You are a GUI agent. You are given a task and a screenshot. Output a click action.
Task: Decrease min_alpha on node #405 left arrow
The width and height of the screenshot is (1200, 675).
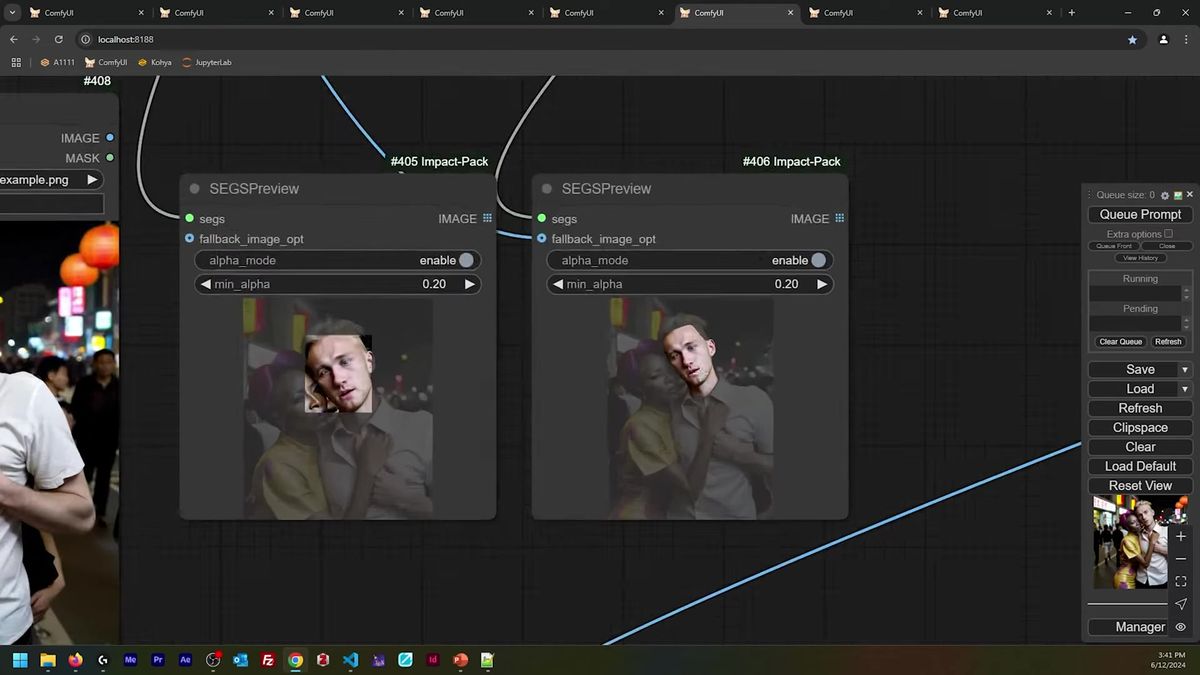pyautogui.click(x=206, y=284)
